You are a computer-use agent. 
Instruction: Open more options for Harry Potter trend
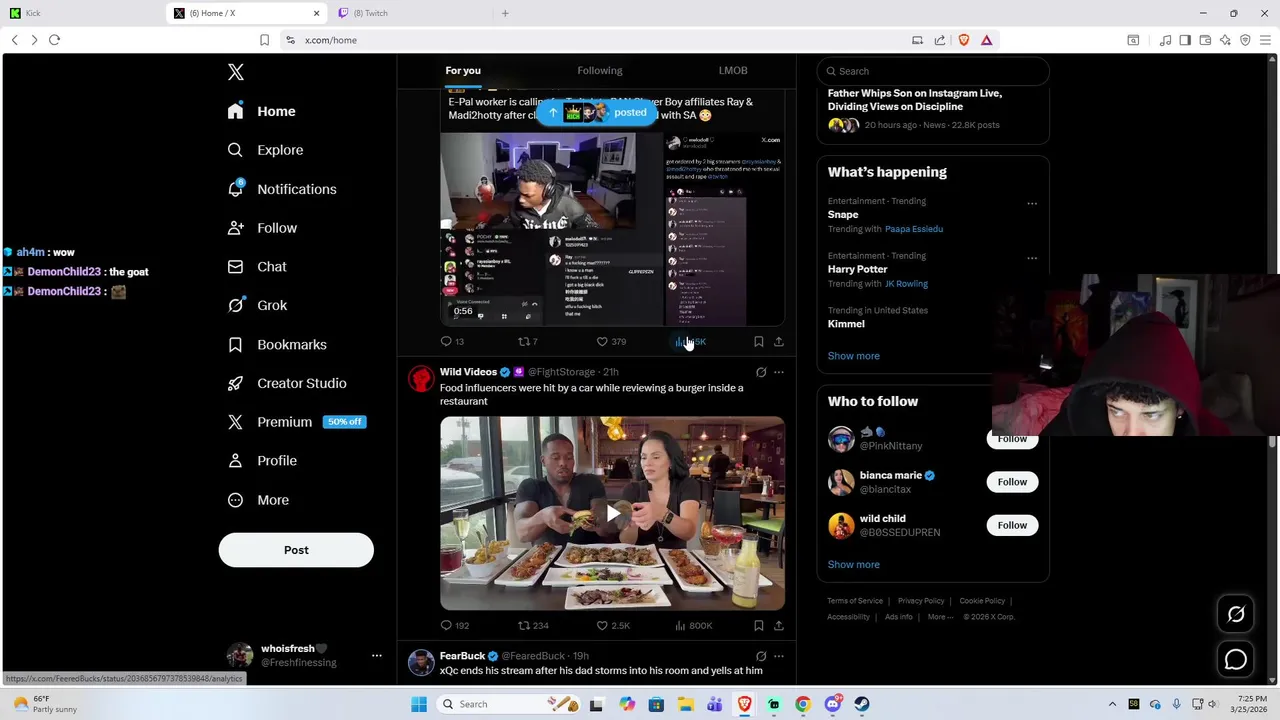point(1032,258)
